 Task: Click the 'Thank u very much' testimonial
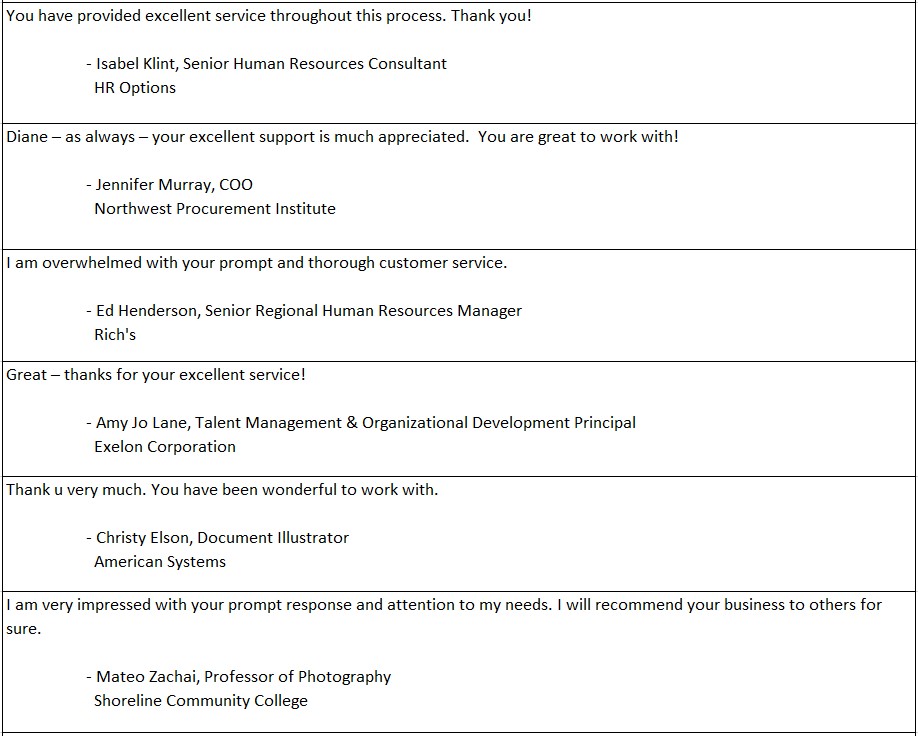coord(222,489)
